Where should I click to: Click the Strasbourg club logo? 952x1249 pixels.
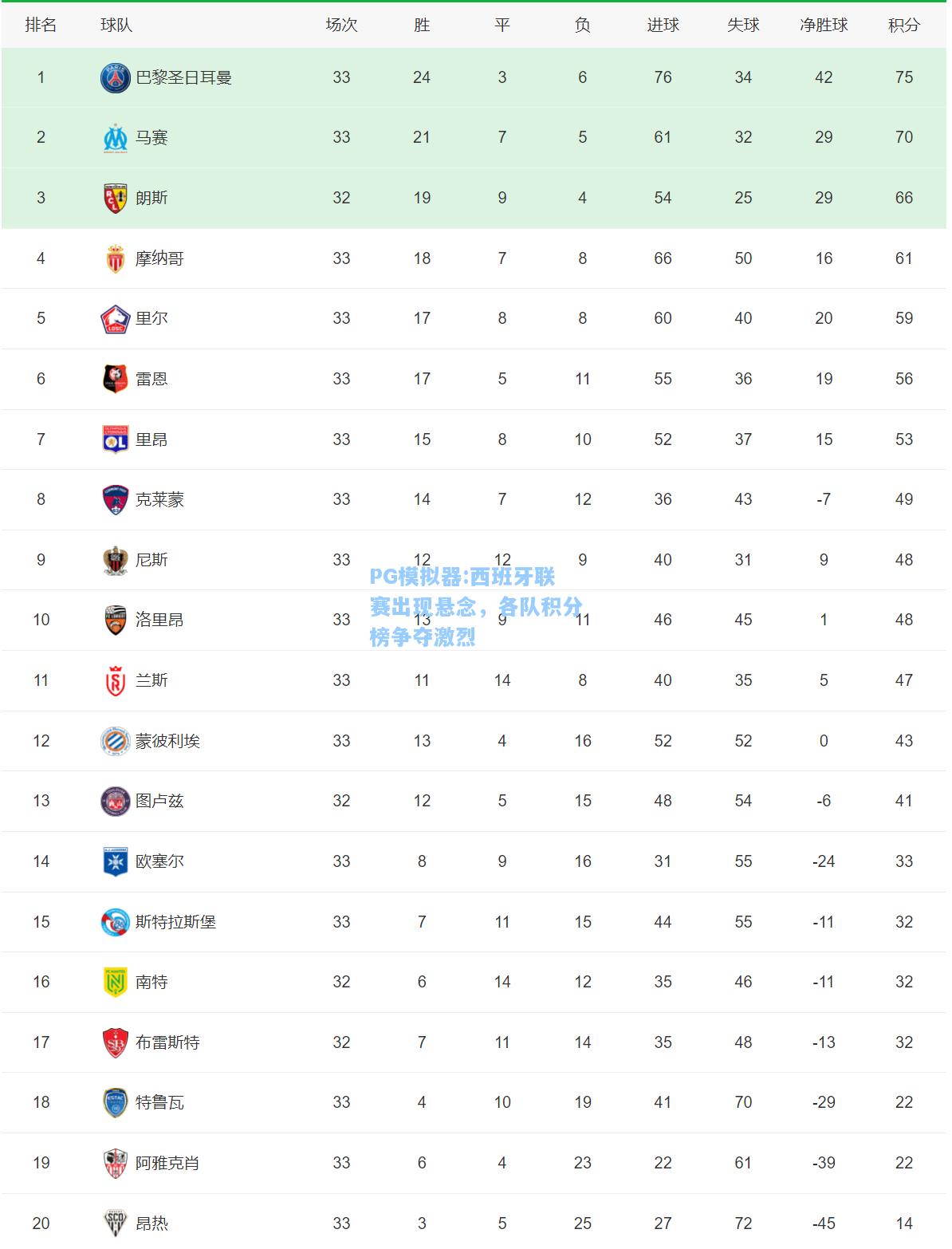(116, 922)
